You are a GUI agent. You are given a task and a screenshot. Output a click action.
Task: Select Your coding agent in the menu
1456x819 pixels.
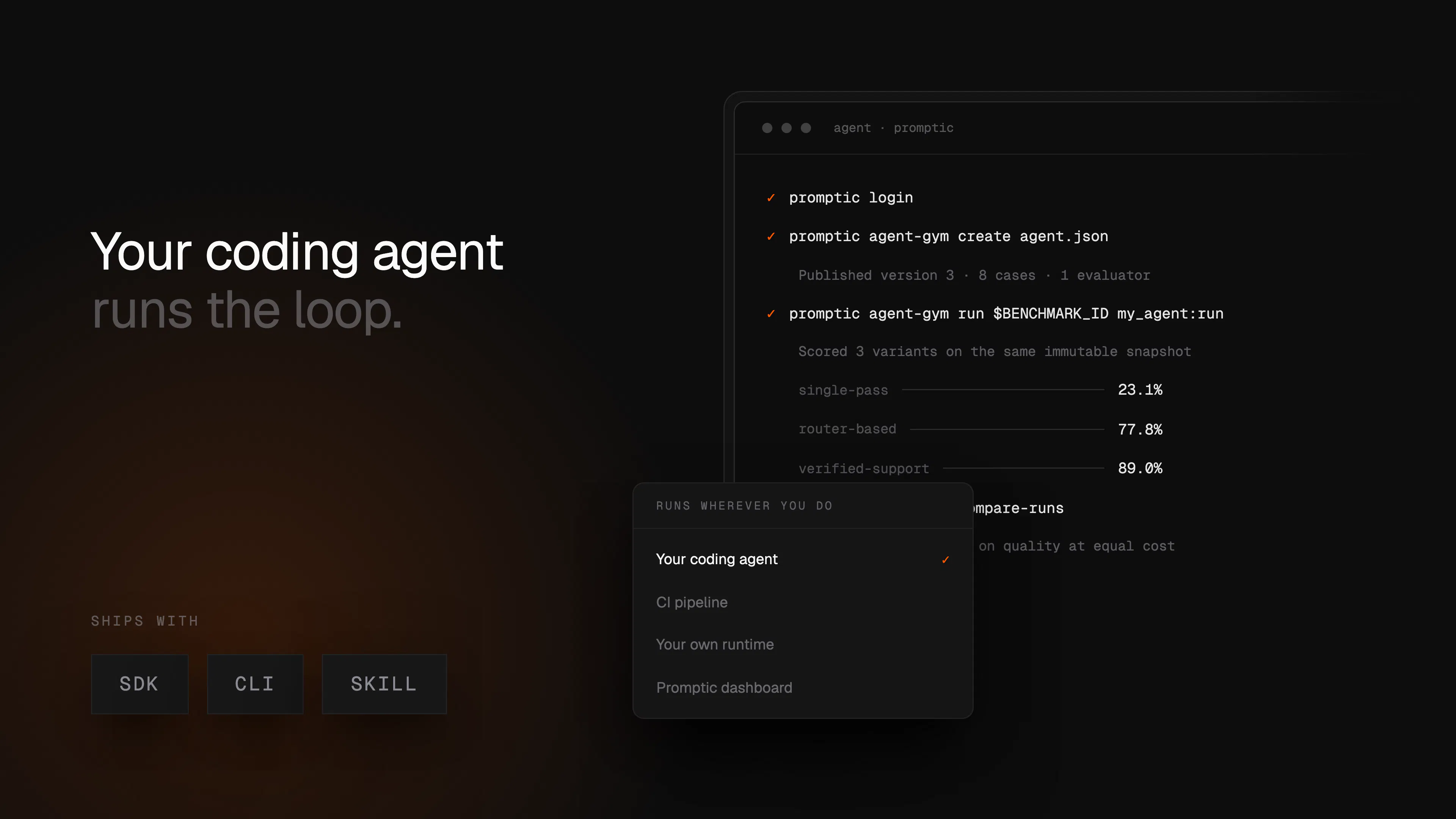(x=803, y=559)
